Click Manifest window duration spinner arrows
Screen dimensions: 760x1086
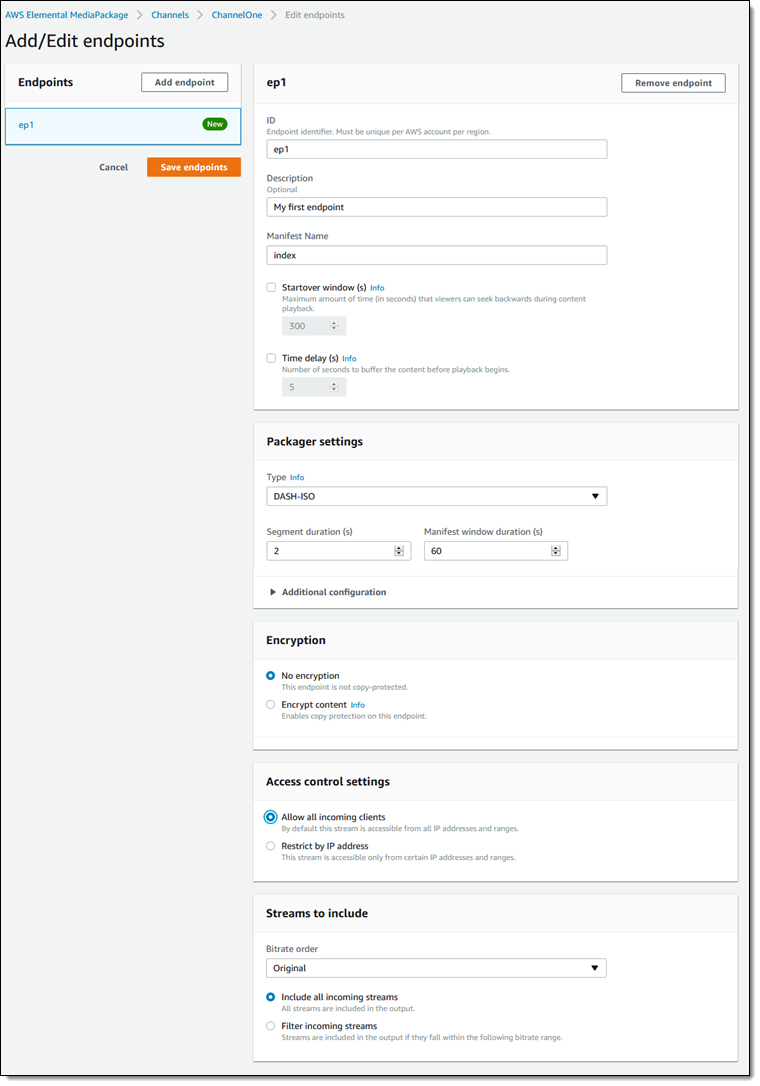pyautogui.click(x=556, y=551)
